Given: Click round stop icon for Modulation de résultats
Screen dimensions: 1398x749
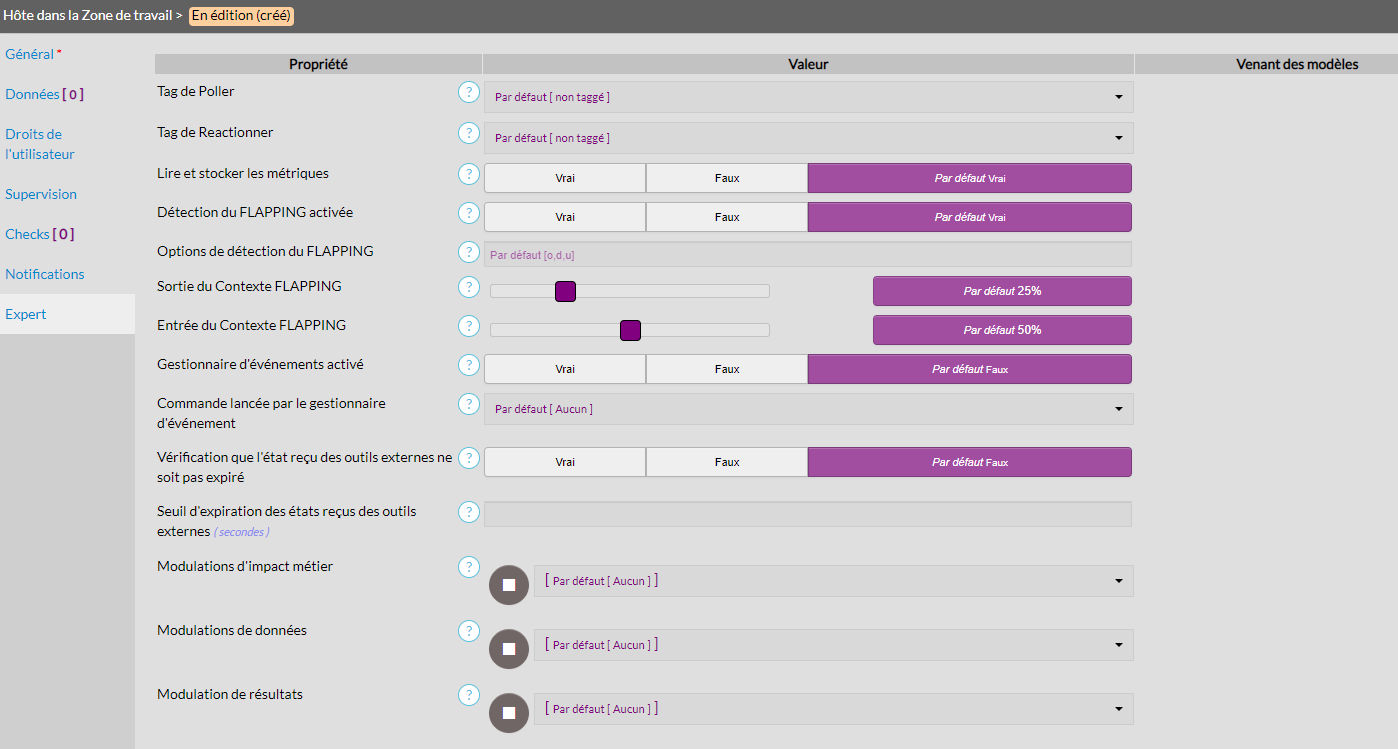Looking at the screenshot, I should coord(508,713).
